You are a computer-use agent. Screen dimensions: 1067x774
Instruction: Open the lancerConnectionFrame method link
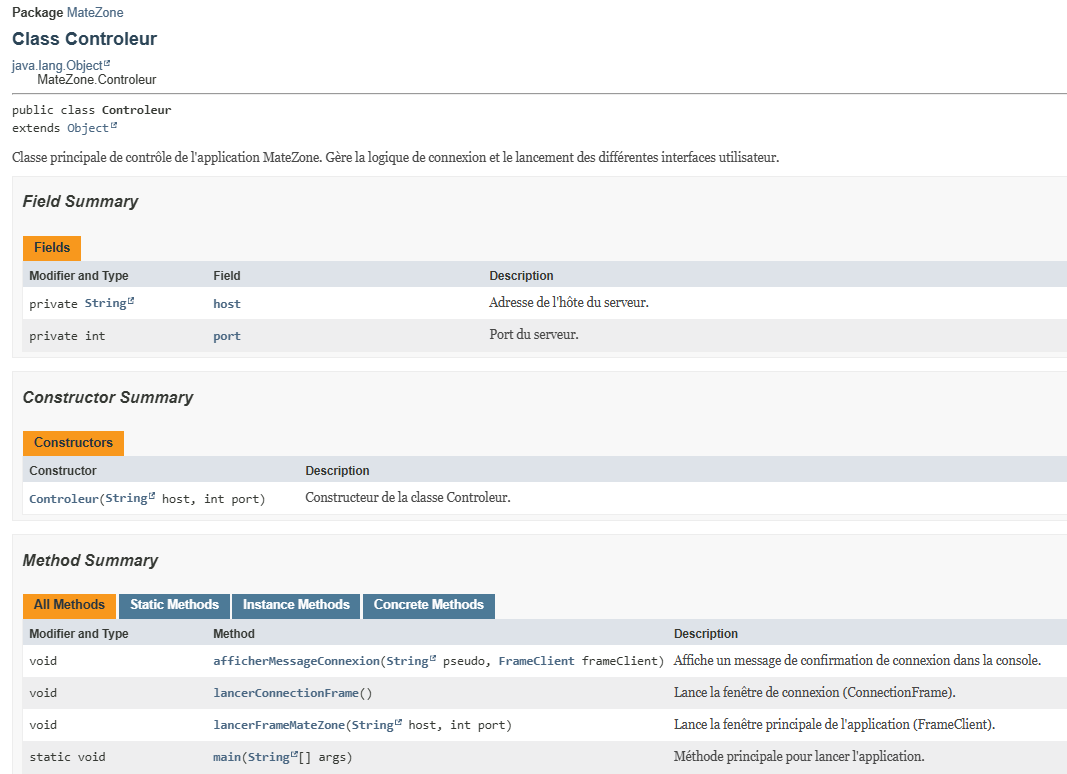(285, 693)
